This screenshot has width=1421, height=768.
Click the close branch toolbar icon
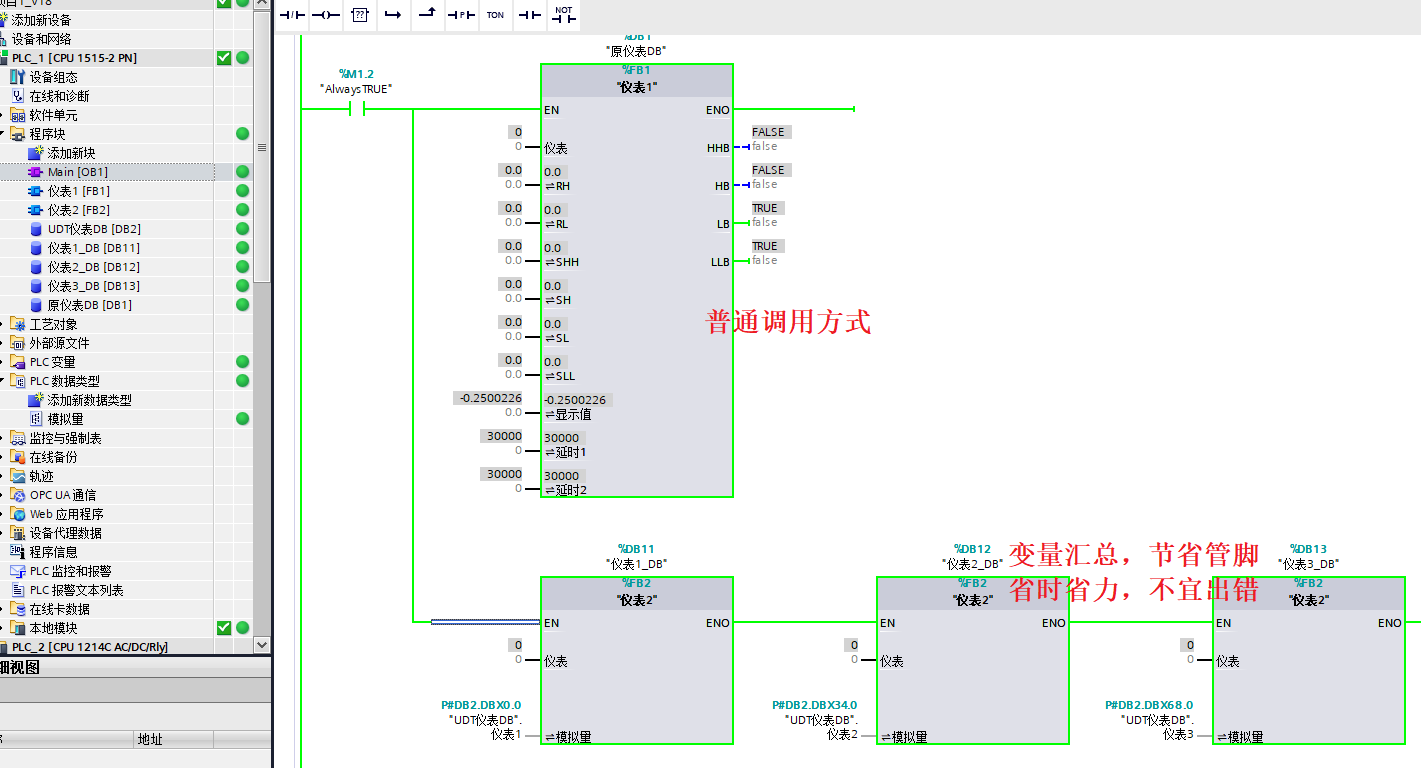click(427, 15)
